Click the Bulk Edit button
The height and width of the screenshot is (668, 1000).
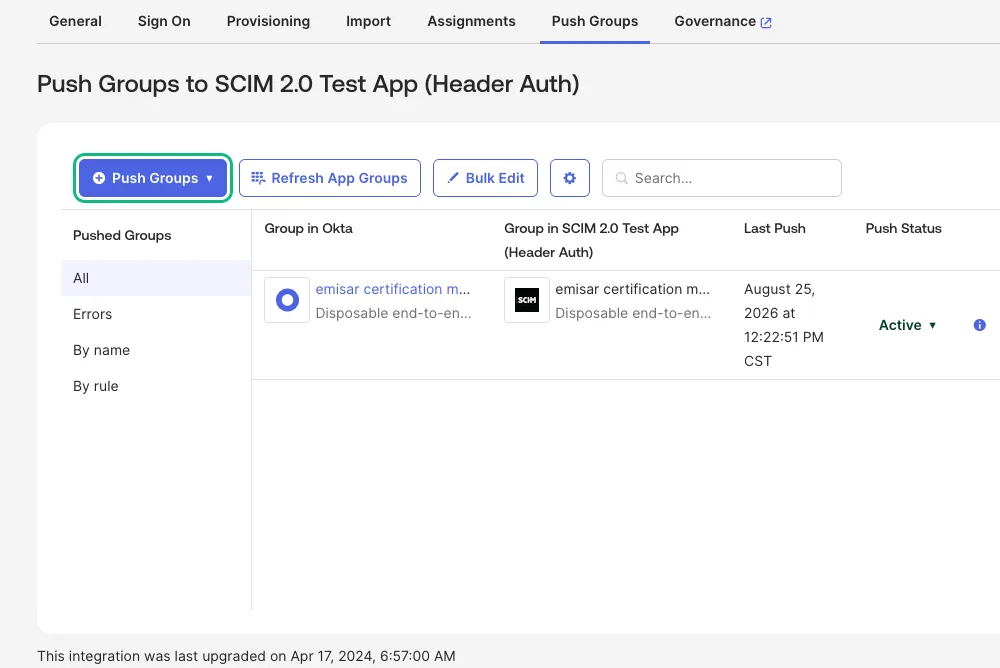tap(485, 178)
